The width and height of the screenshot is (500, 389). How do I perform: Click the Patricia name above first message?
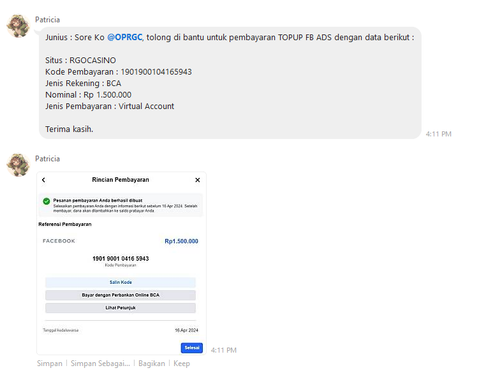pos(47,20)
